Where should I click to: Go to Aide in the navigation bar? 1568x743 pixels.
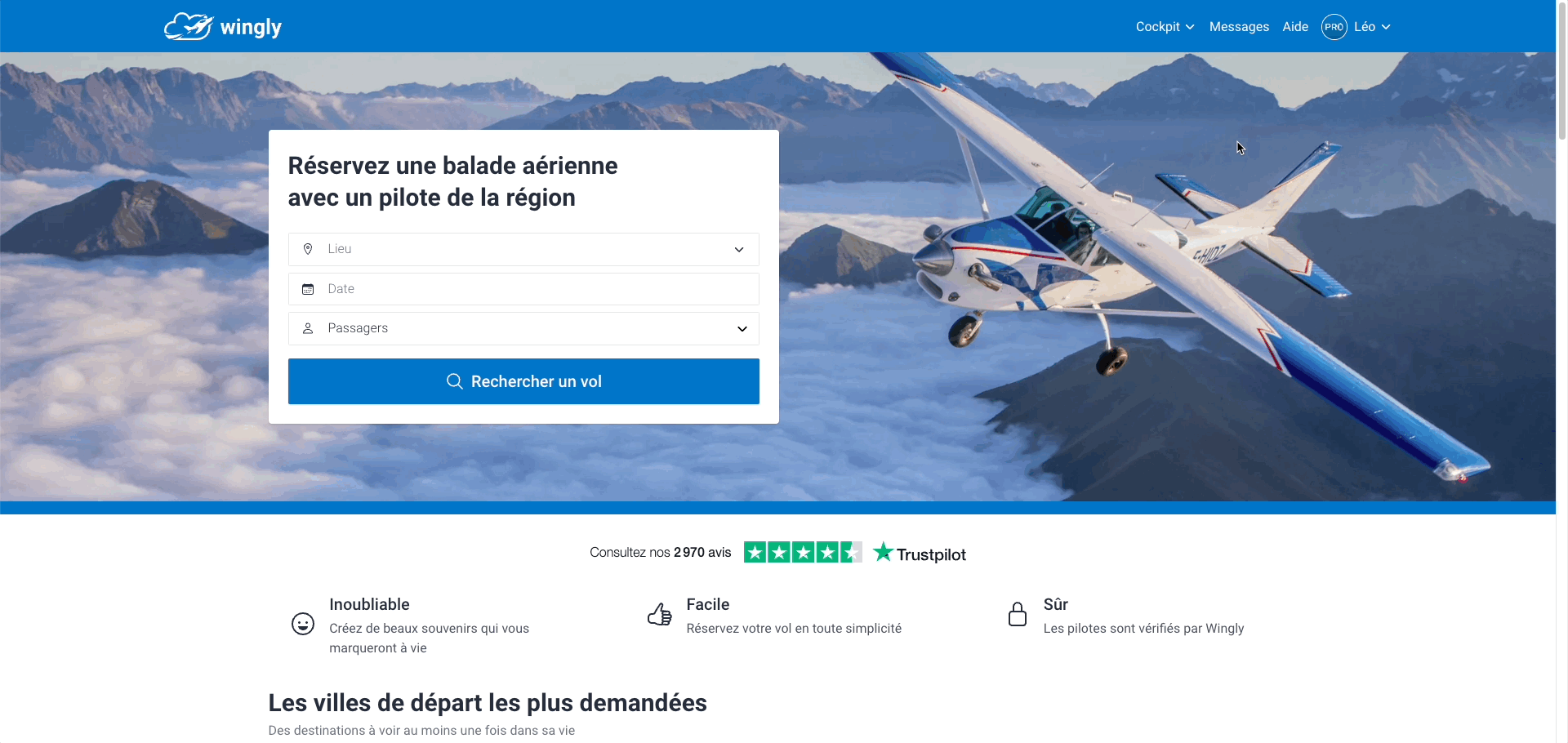1295,27
